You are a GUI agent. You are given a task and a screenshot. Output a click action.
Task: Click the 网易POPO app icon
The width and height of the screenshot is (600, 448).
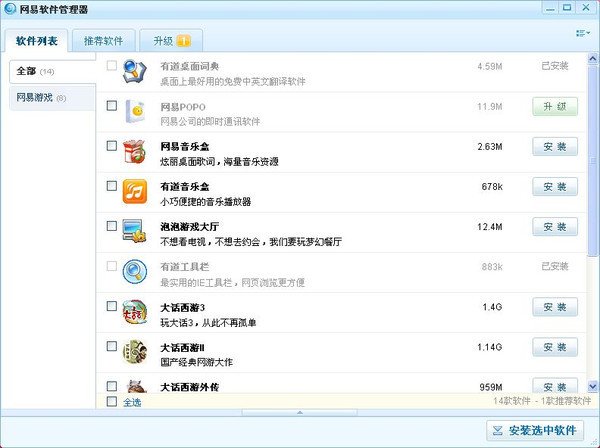tap(135, 112)
